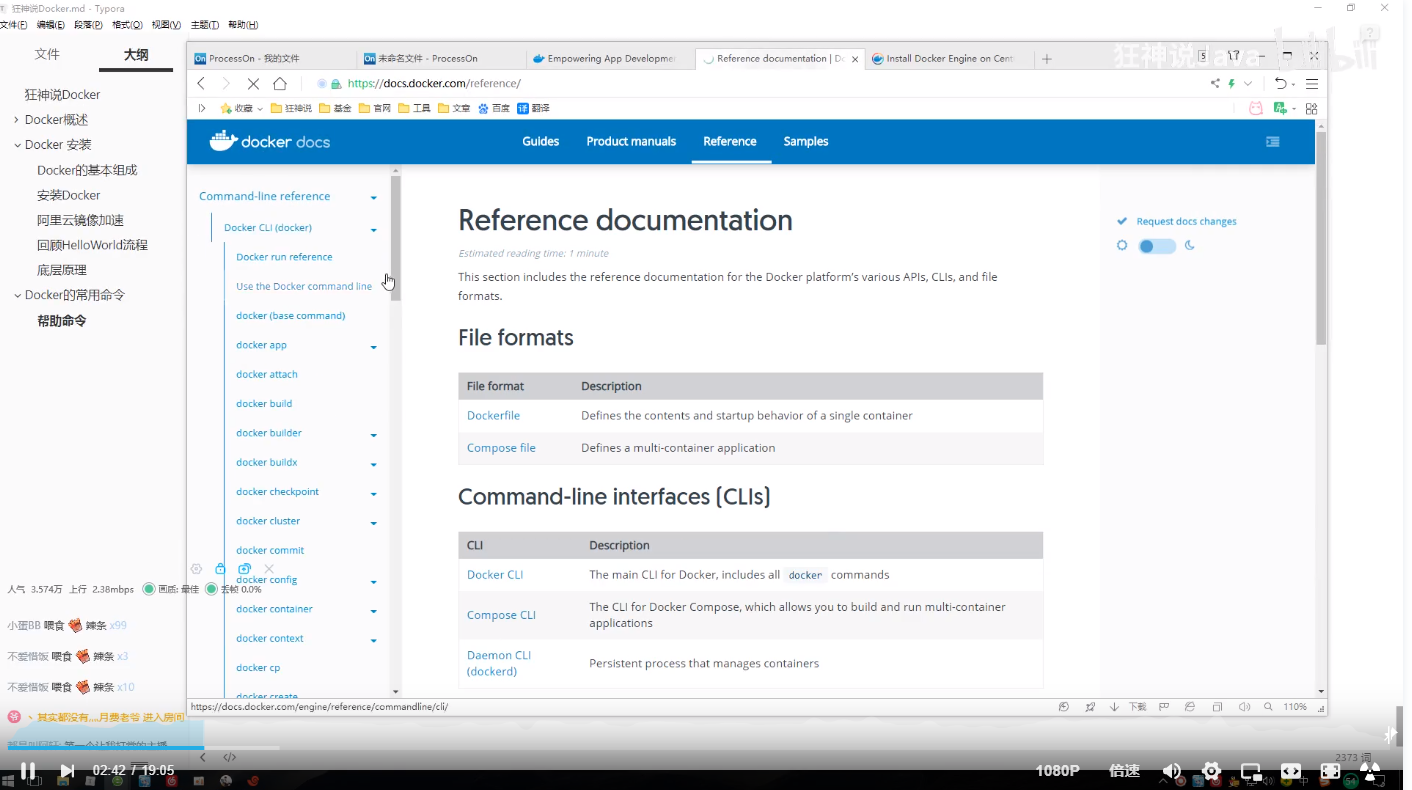Click Request docs changes link
Screen dimensions: 1412x790
pos(1186,222)
